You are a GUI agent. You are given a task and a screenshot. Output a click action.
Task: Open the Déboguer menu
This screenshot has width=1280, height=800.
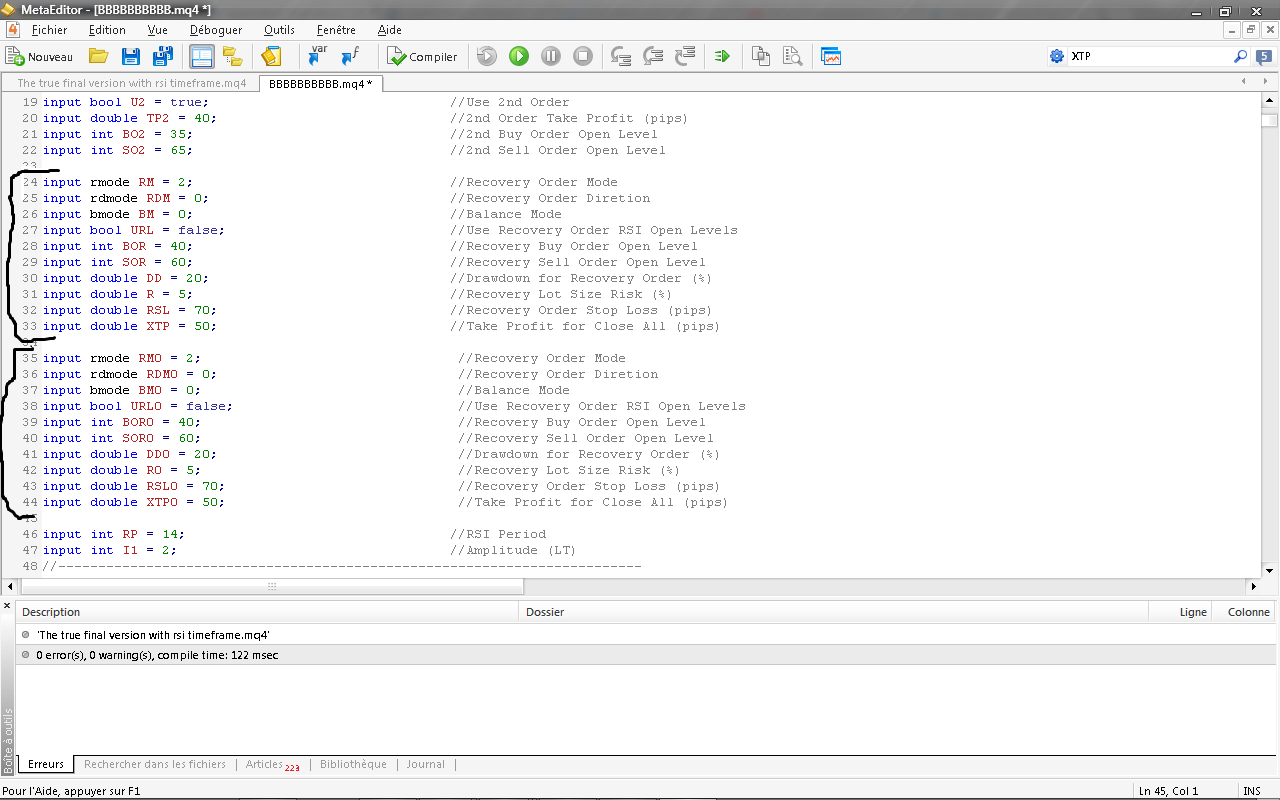click(x=216, y=30)
